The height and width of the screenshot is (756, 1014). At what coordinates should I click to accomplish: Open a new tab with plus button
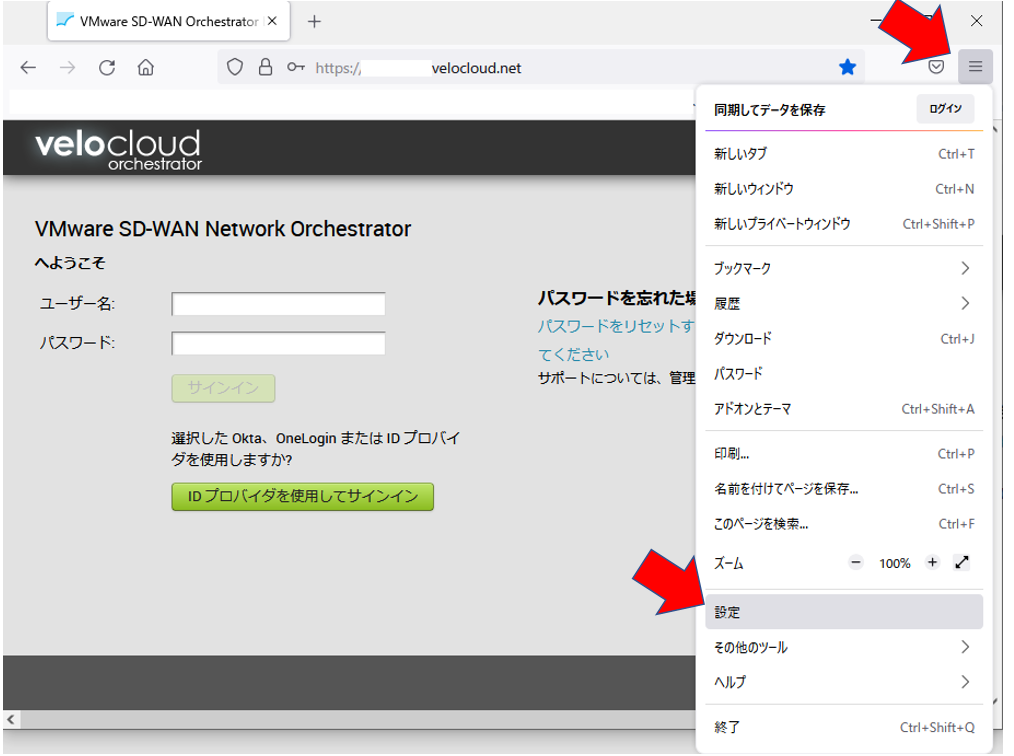314,21
